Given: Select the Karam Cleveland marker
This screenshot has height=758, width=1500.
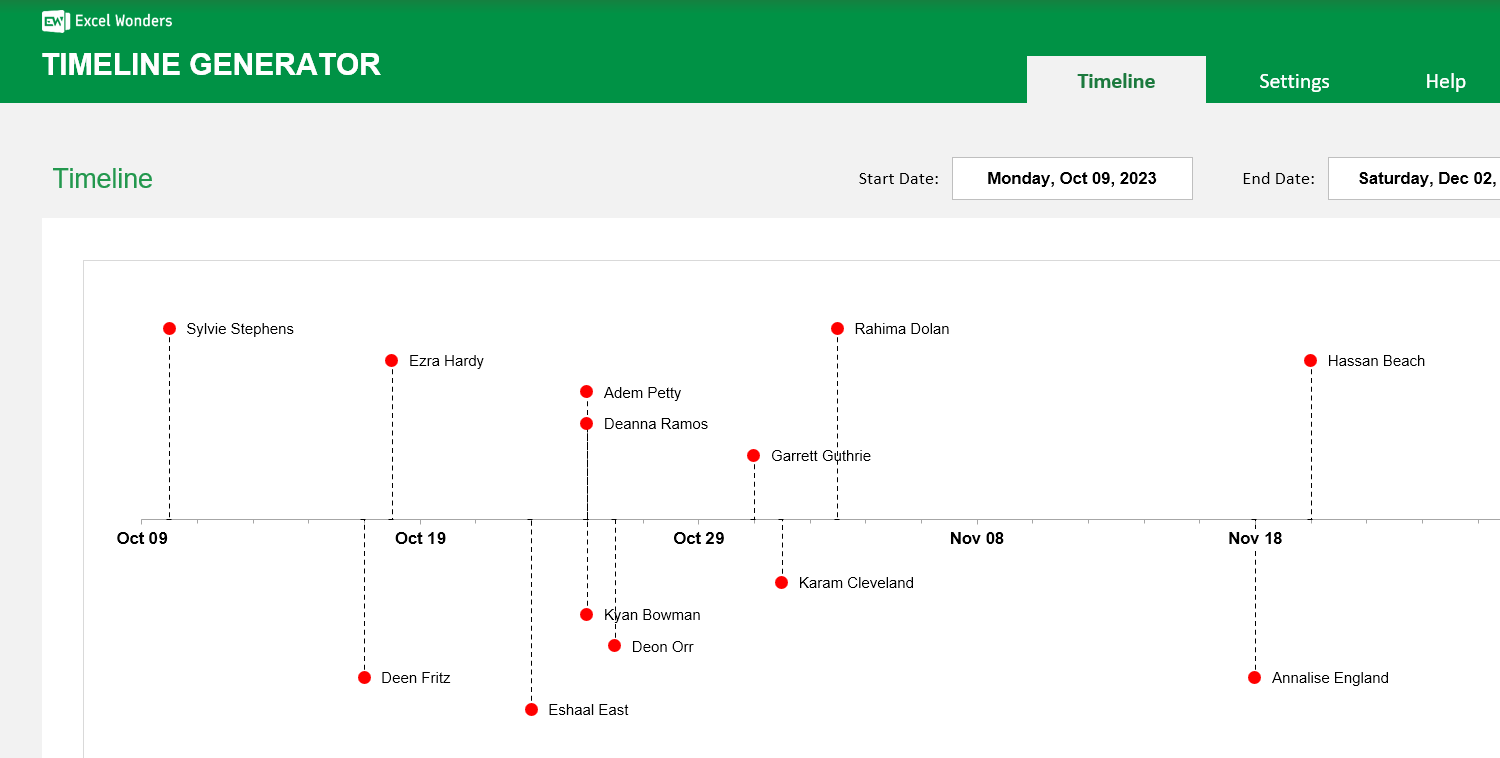Looking at the screenshot, I should tap(781, 582).
